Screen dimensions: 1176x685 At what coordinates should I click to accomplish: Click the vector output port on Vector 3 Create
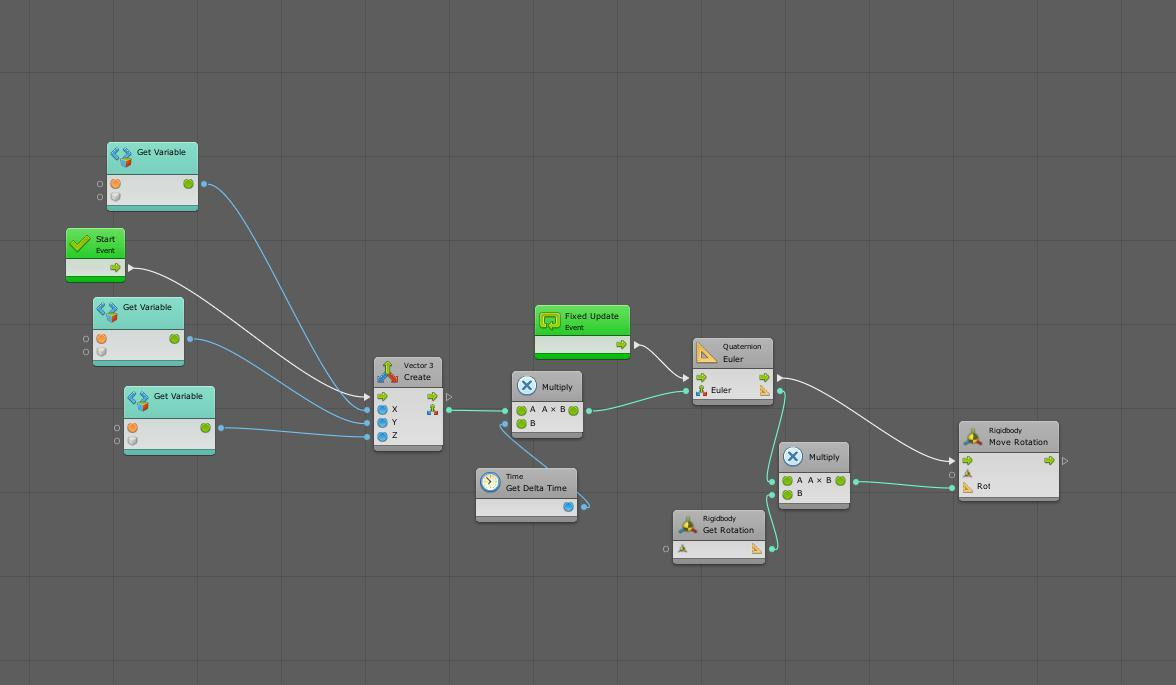pyautogui.click(x=432, y=410)
